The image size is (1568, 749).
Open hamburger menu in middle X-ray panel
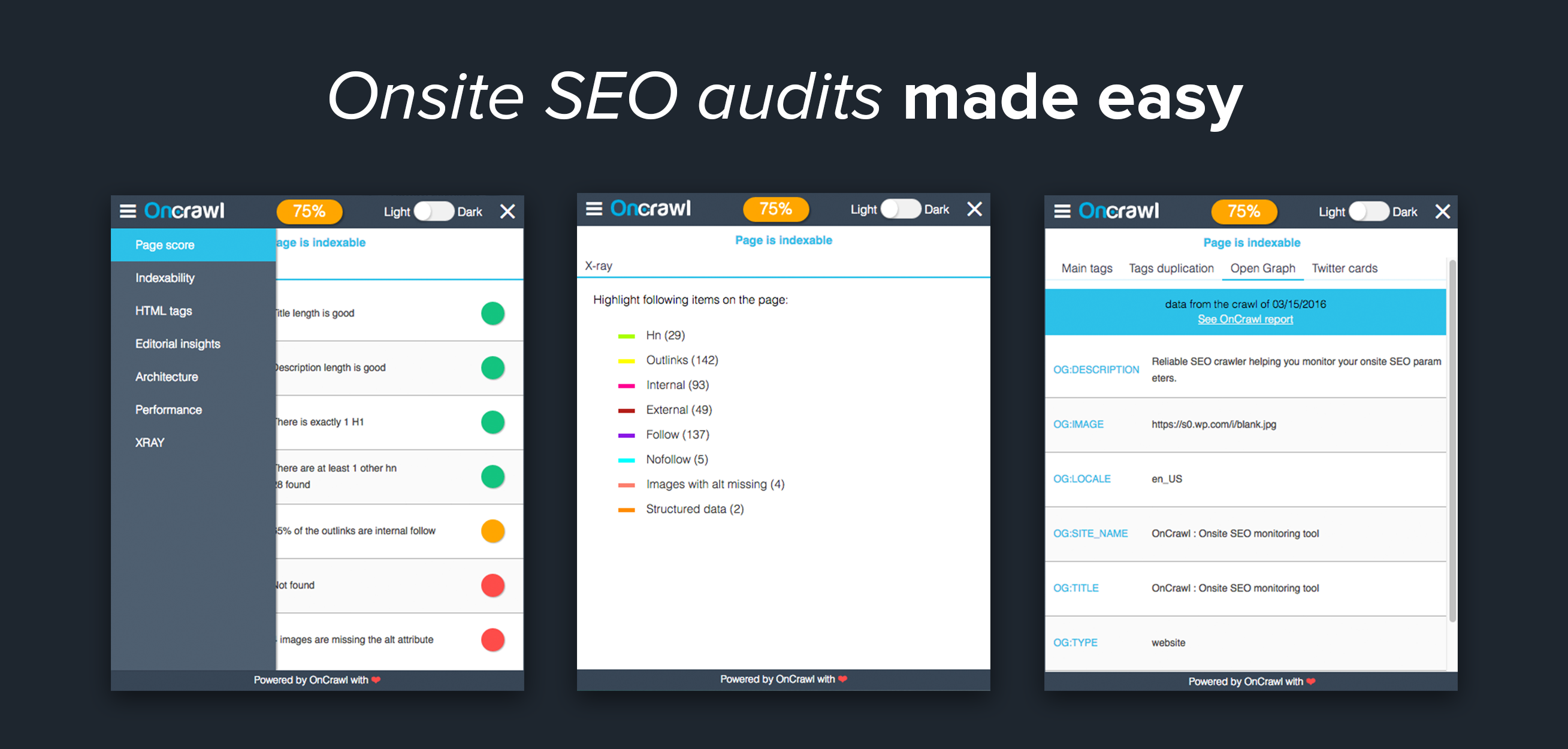pos(594,209)
